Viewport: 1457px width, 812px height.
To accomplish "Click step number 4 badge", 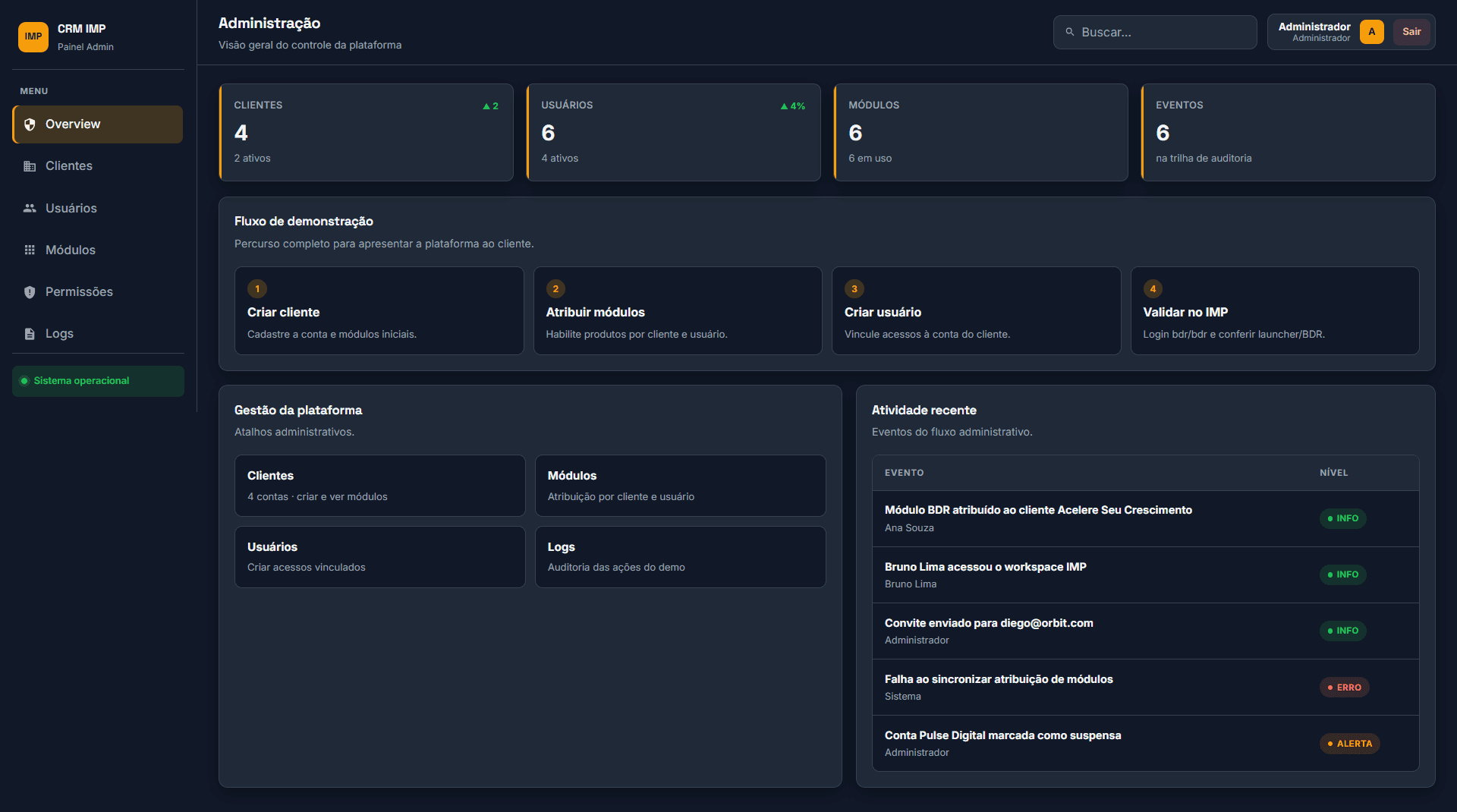I will (x=1153, y=288).
